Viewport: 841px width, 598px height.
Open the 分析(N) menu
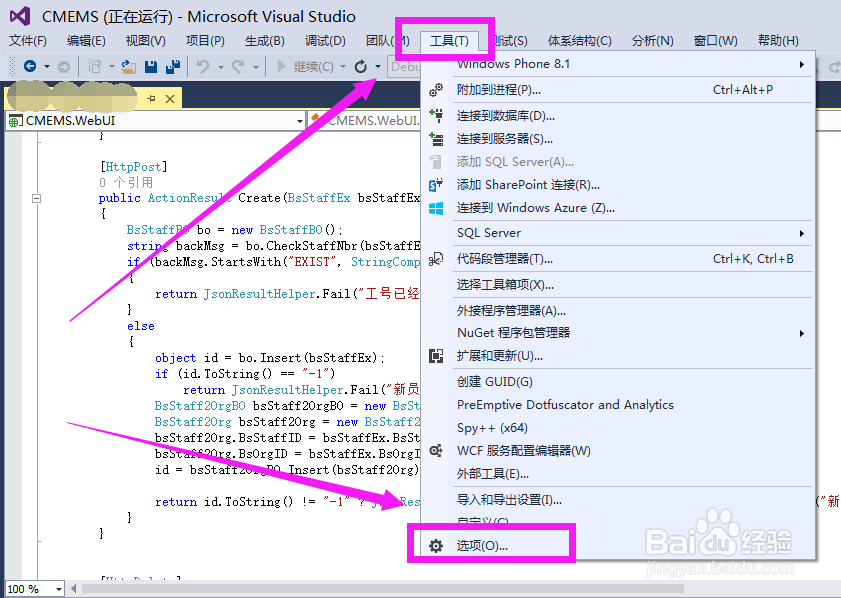coord(653,41)
